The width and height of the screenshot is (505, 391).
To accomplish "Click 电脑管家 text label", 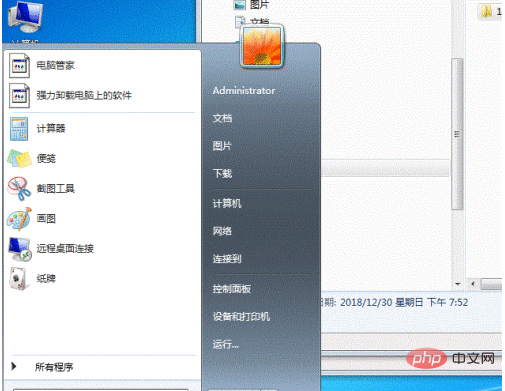I will click(55, 65).
